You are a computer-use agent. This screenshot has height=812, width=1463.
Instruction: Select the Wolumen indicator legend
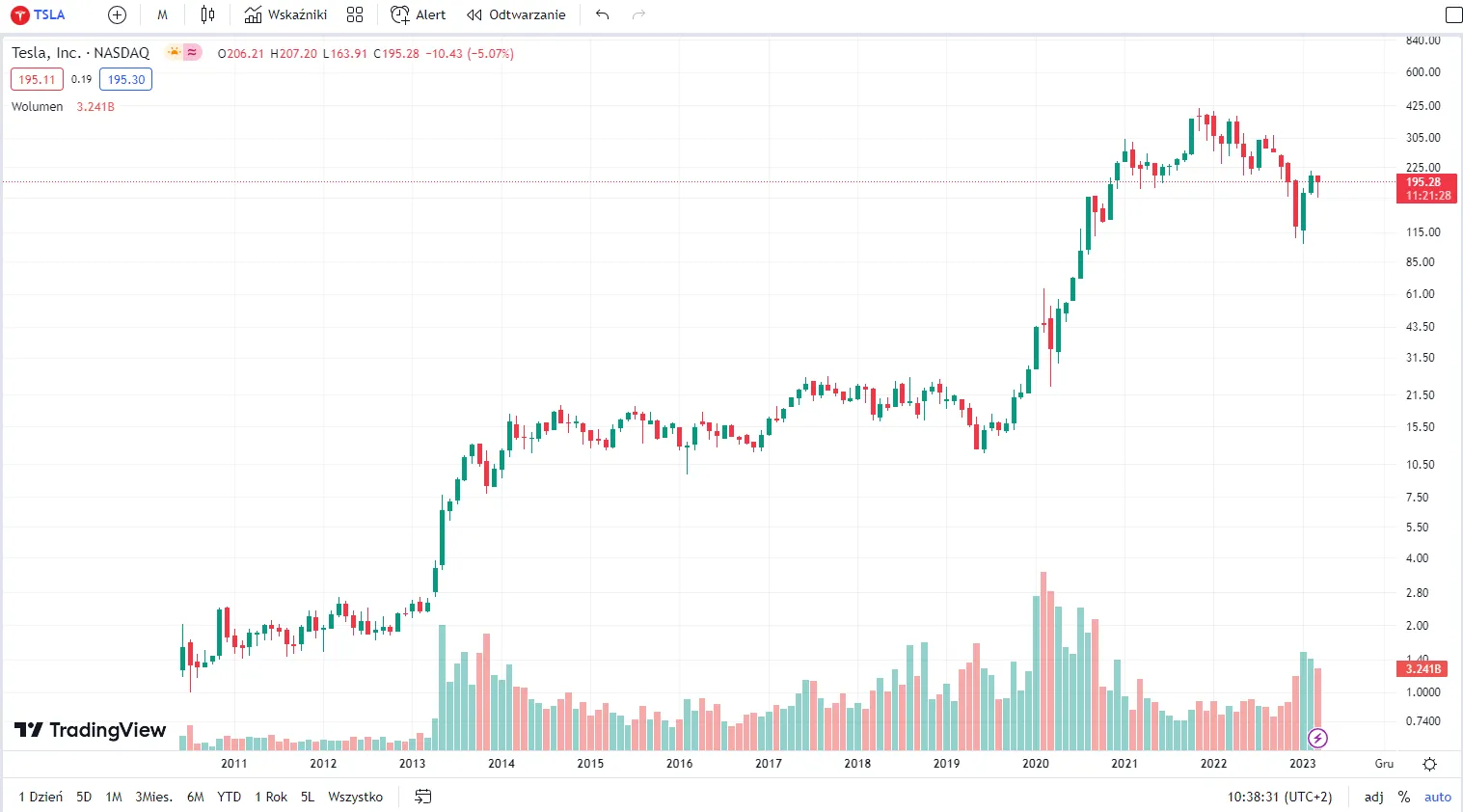click(x=38, y=107)
